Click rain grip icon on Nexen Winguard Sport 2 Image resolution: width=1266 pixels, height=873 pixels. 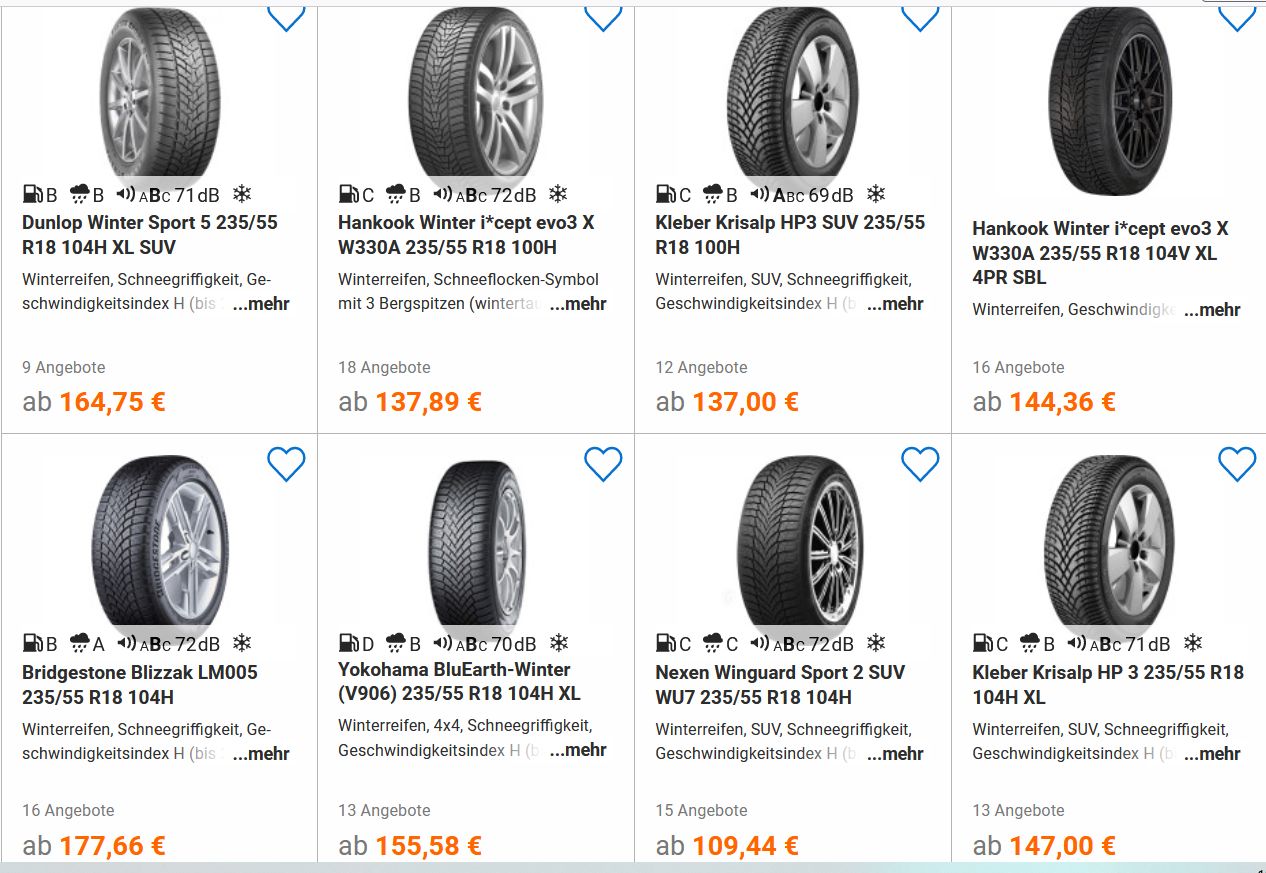tap(713, 643)
